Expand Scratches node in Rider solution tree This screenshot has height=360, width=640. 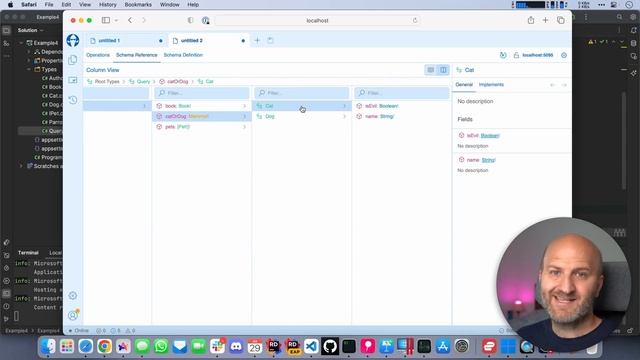(x=21, y=166)
